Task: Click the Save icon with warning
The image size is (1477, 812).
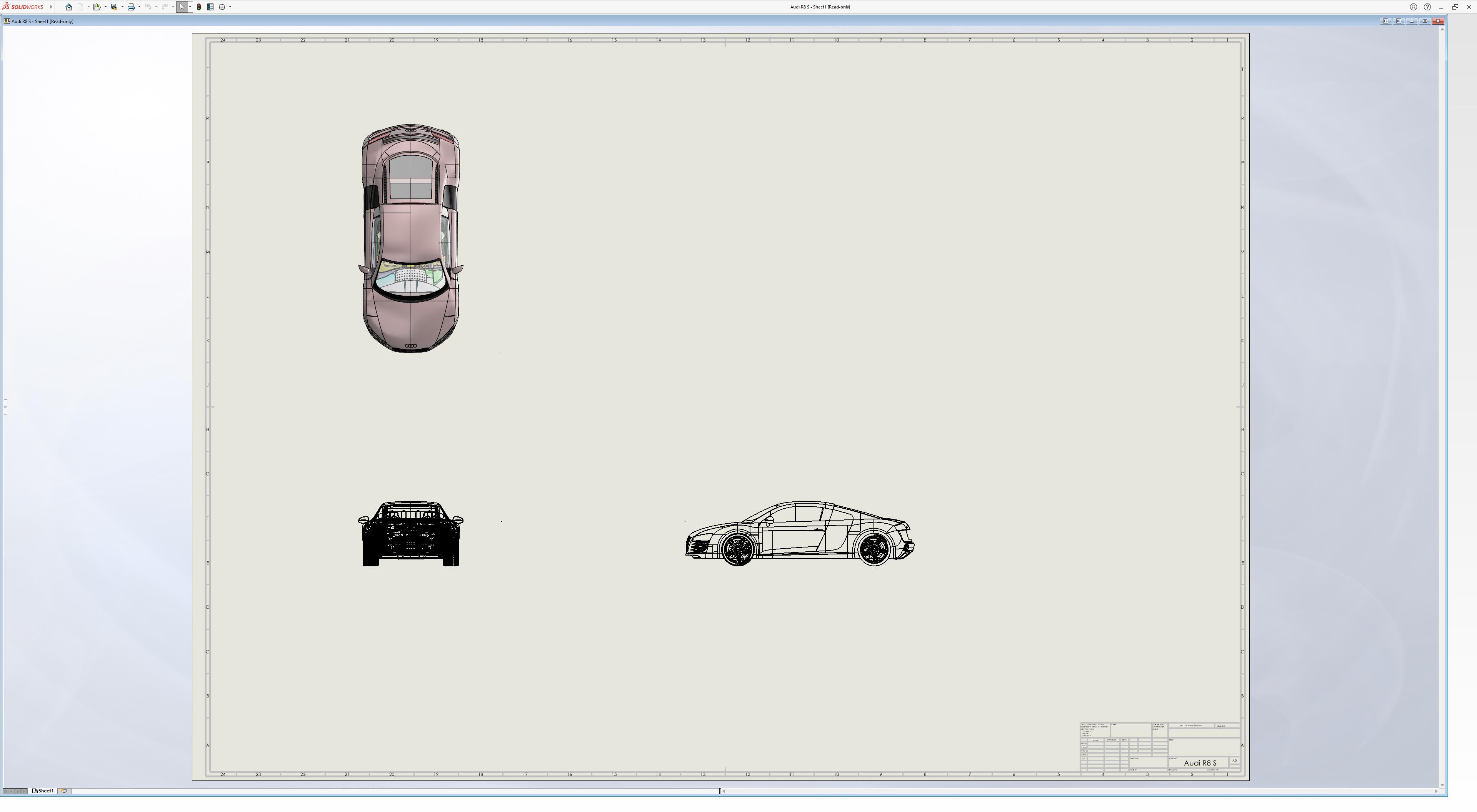Action: 114,7
